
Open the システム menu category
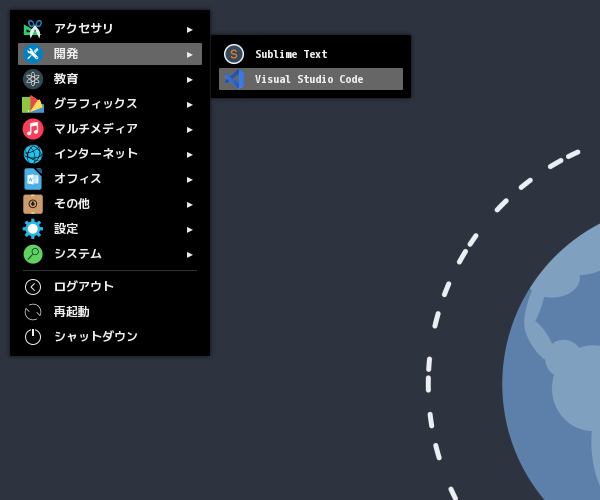110,254
